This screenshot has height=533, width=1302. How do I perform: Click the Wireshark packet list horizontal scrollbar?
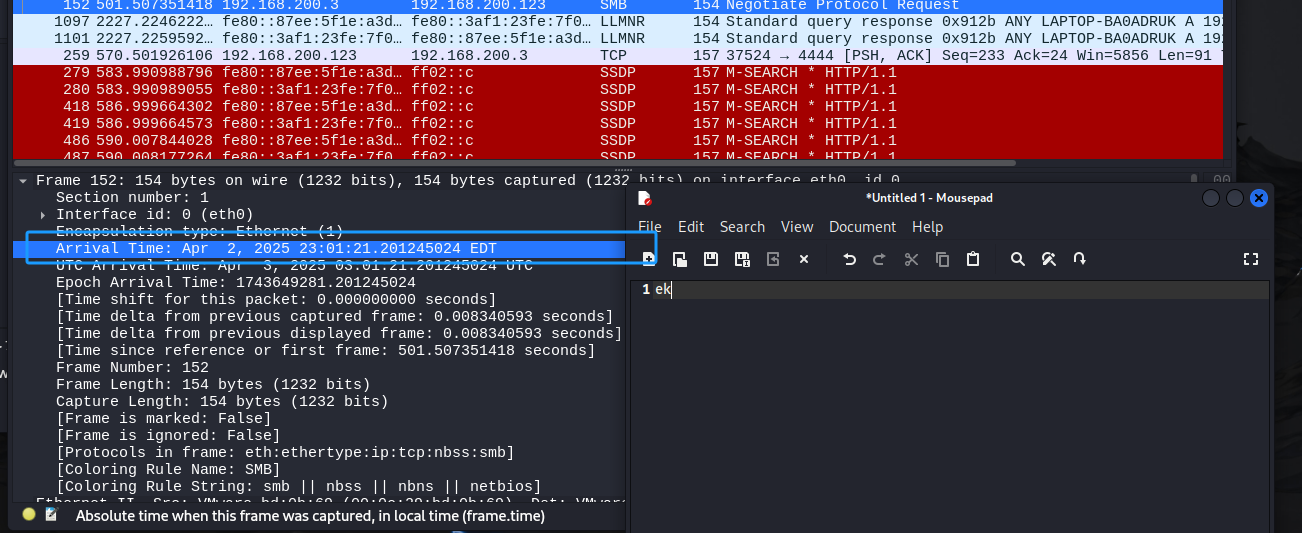[515, 163]
